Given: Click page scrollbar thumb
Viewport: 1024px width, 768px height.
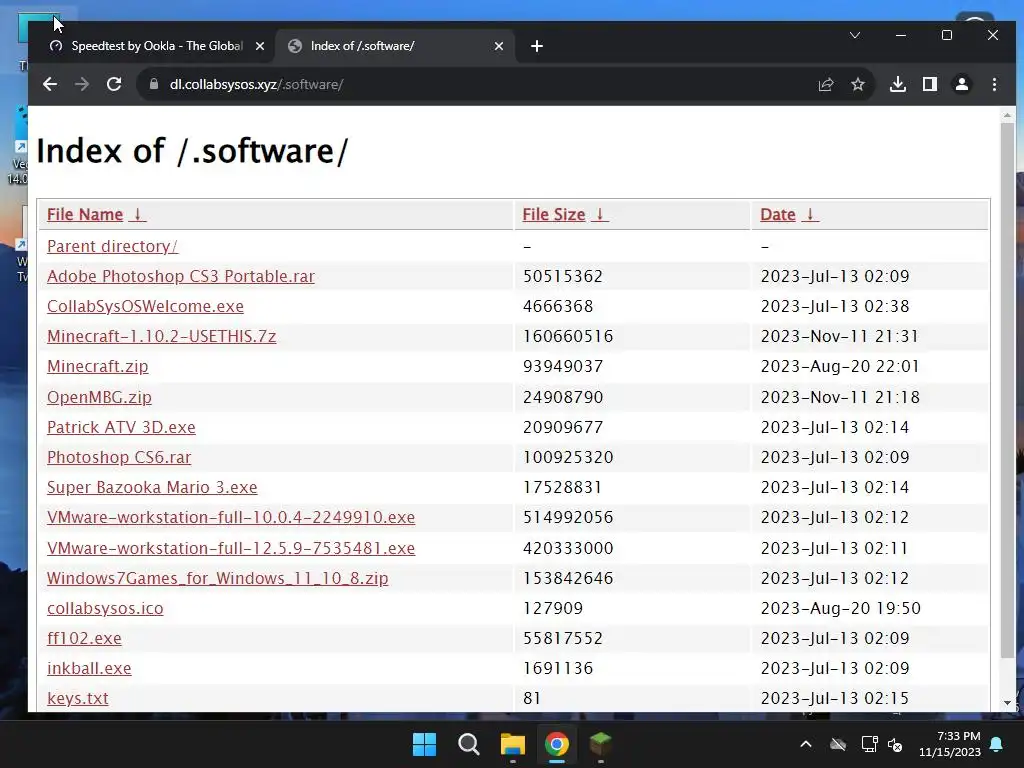Looking at the screenshot, I should tap(1007, 389).
